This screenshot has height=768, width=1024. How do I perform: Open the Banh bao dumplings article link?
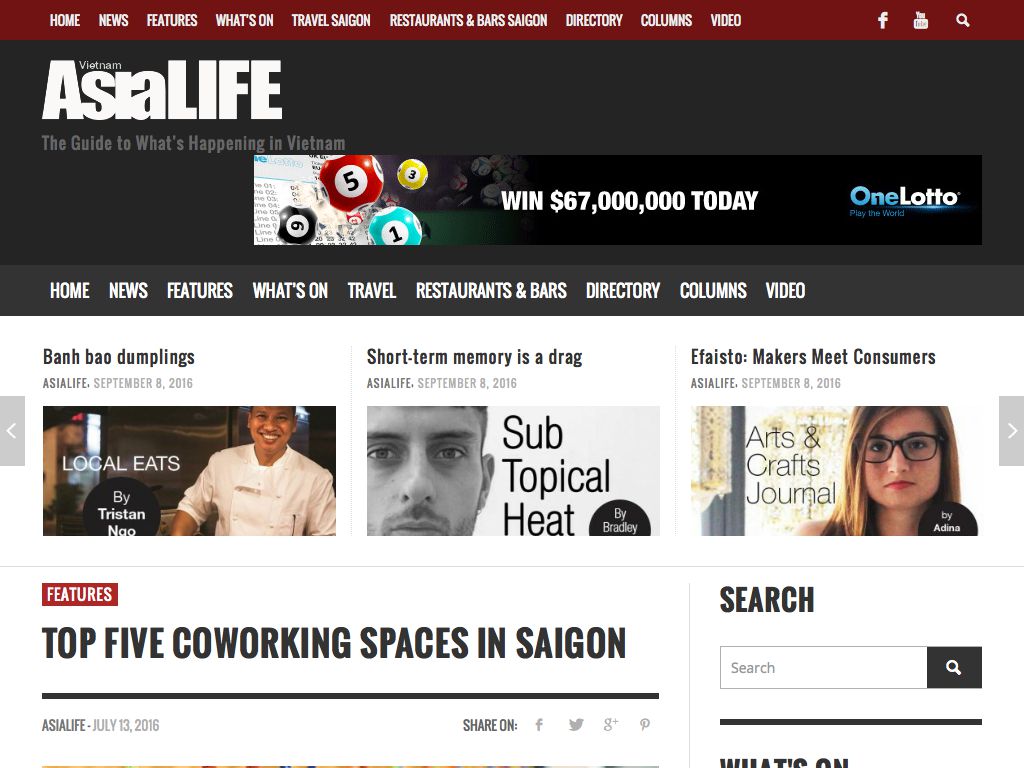point(119,357)
